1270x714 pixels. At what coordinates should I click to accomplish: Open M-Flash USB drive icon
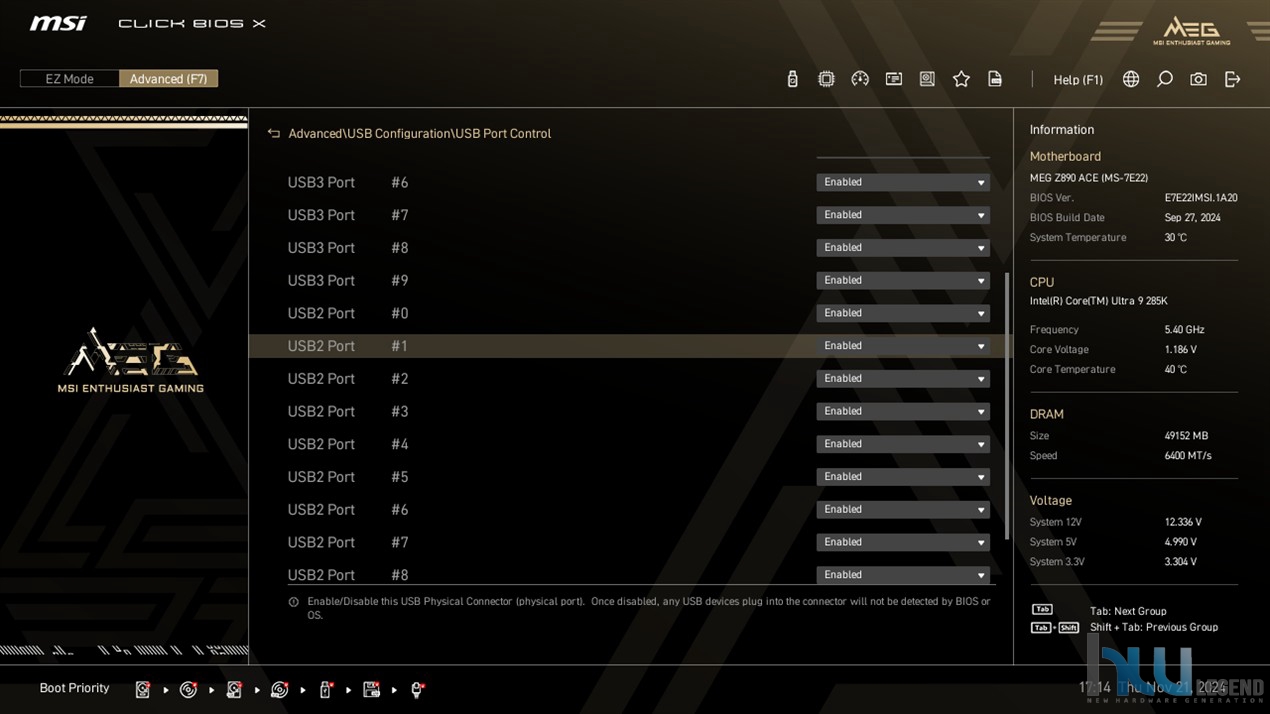(792, 79)
